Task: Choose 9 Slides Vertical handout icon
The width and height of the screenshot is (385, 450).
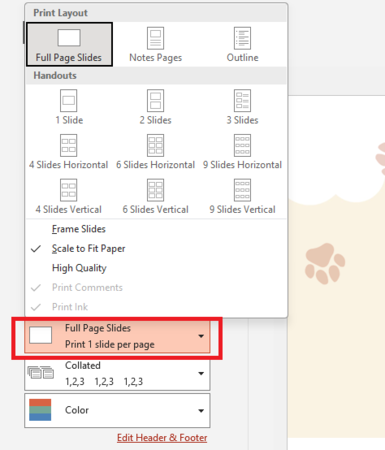Action: [x=242, y=190]
